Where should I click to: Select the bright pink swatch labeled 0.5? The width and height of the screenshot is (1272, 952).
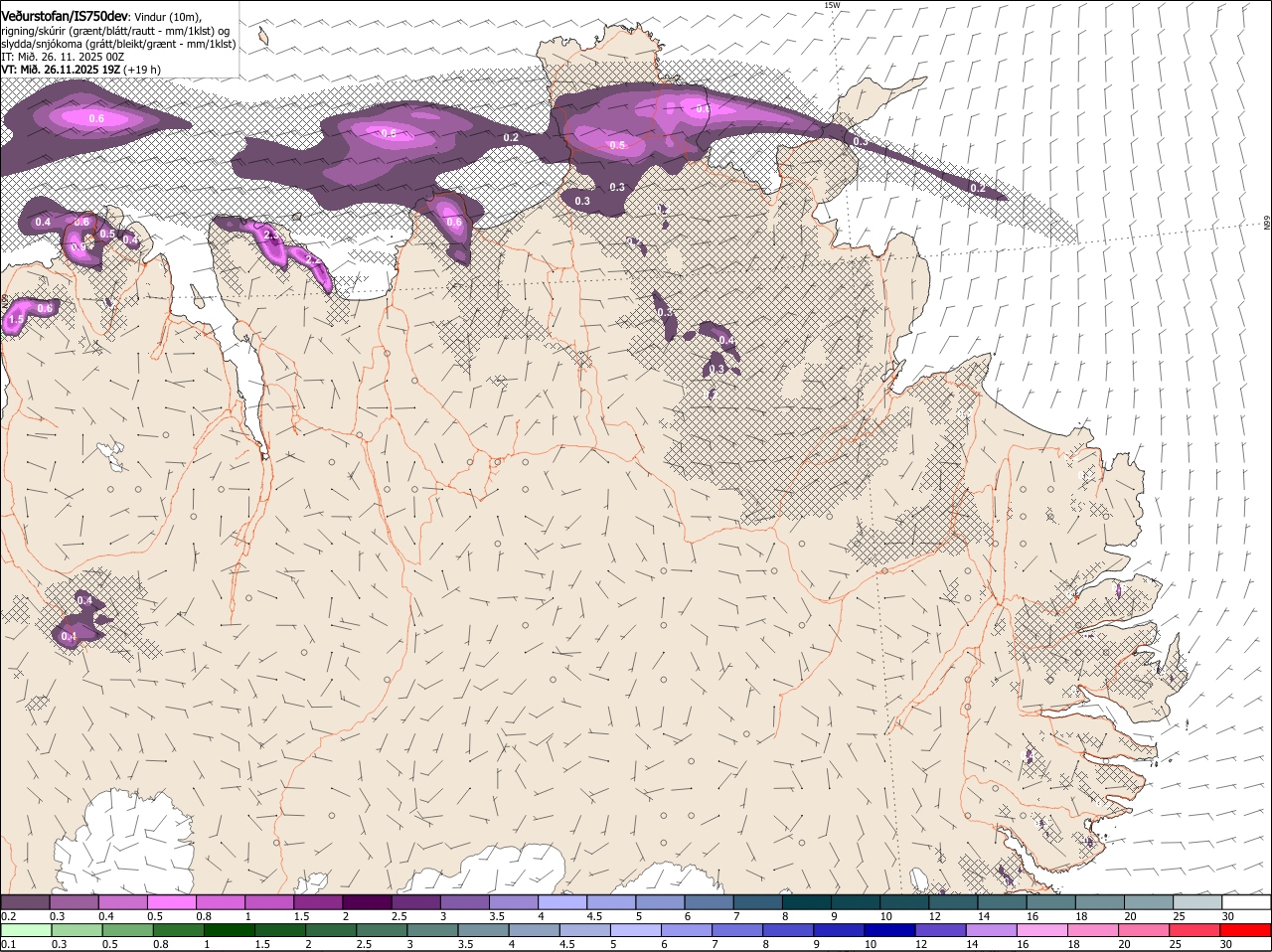pyautogui.click(x=172, y=901)
